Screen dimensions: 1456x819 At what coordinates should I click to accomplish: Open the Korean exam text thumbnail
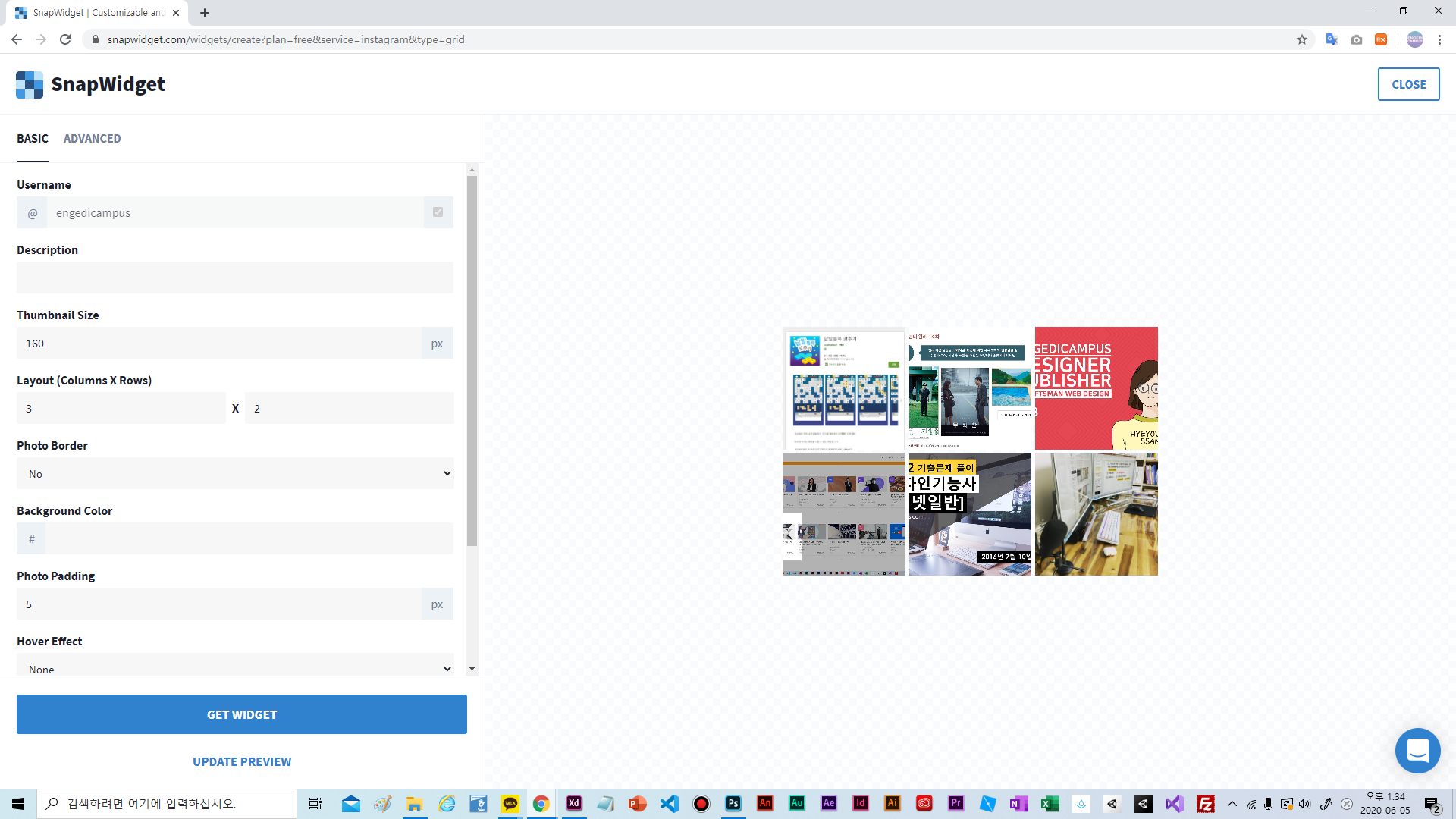tap(970, 514)
